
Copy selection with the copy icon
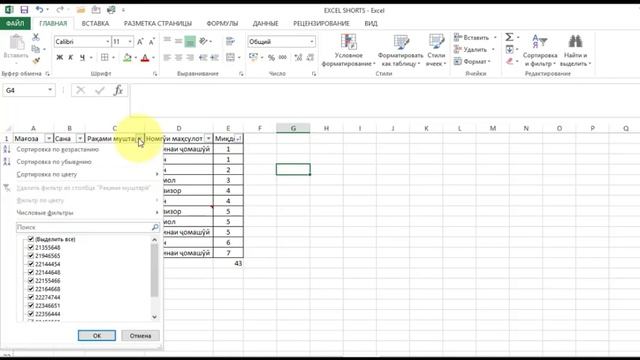(36, 49)
